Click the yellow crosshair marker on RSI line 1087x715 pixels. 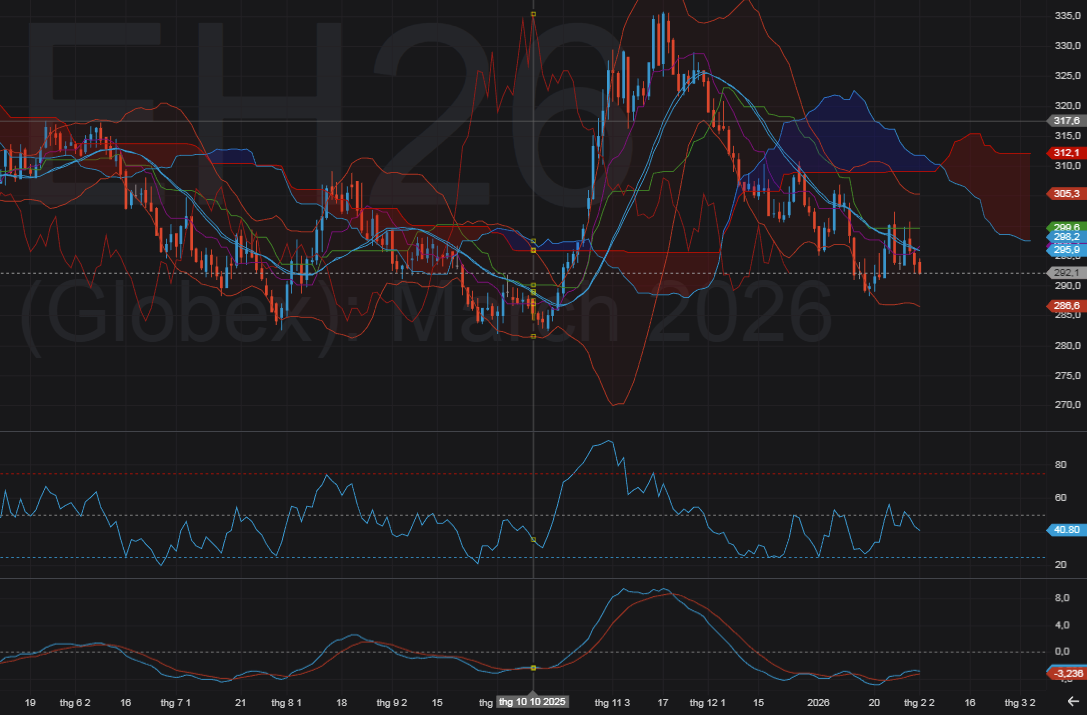[533, 540]
